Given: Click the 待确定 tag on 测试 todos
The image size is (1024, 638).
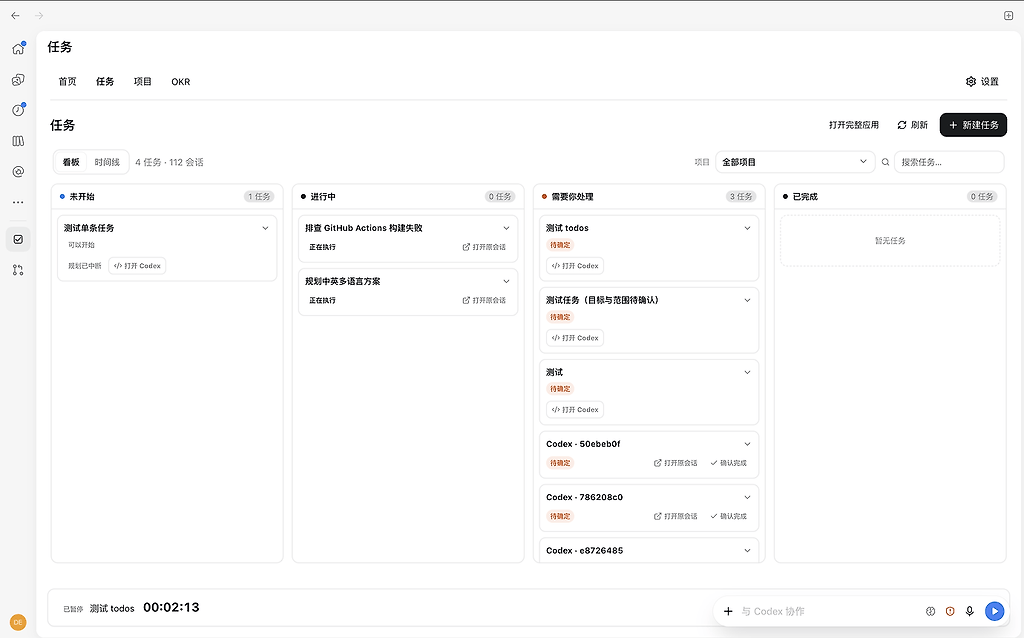Looking at the screenshot, I should point(560,245).
